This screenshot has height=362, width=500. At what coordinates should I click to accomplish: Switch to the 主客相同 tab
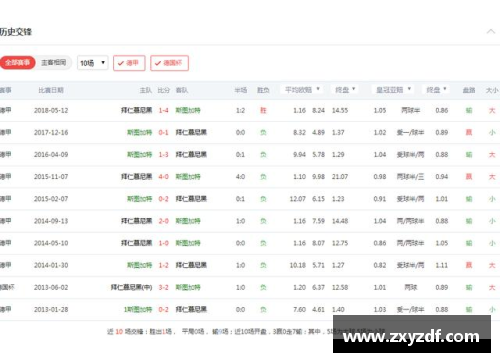[53, 63]
